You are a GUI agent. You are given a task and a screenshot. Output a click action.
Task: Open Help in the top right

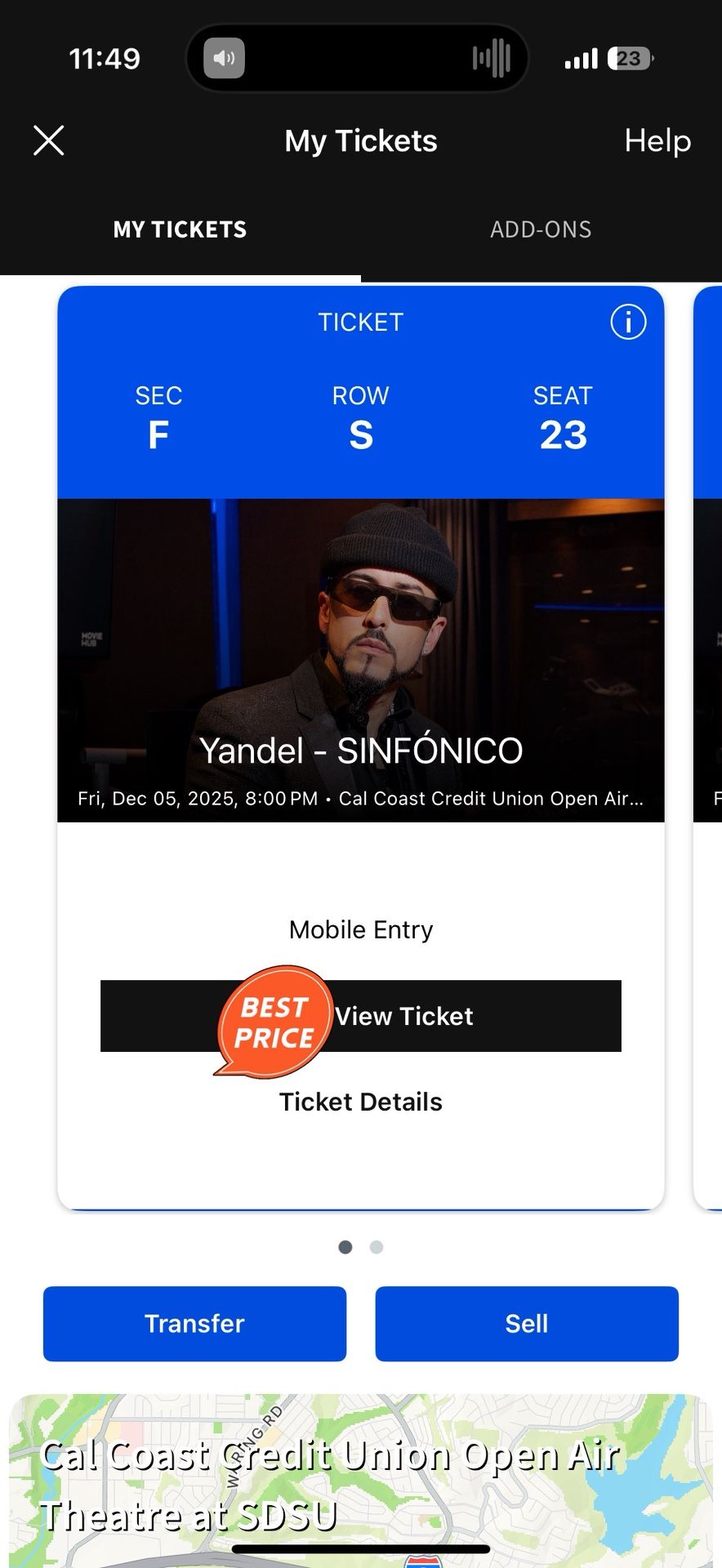coord(657,140)
